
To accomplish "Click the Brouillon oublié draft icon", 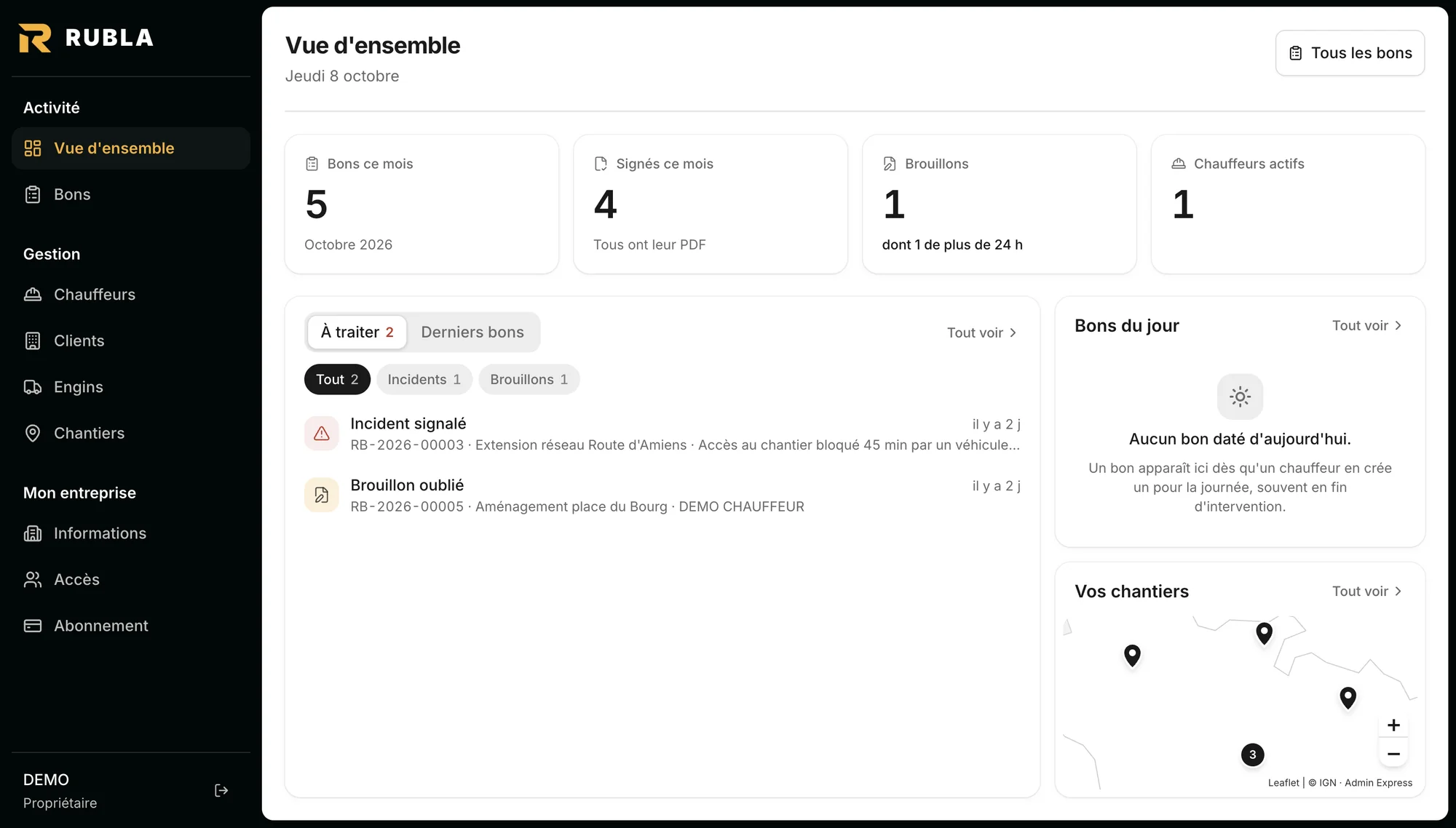I will tap(322, 495).
